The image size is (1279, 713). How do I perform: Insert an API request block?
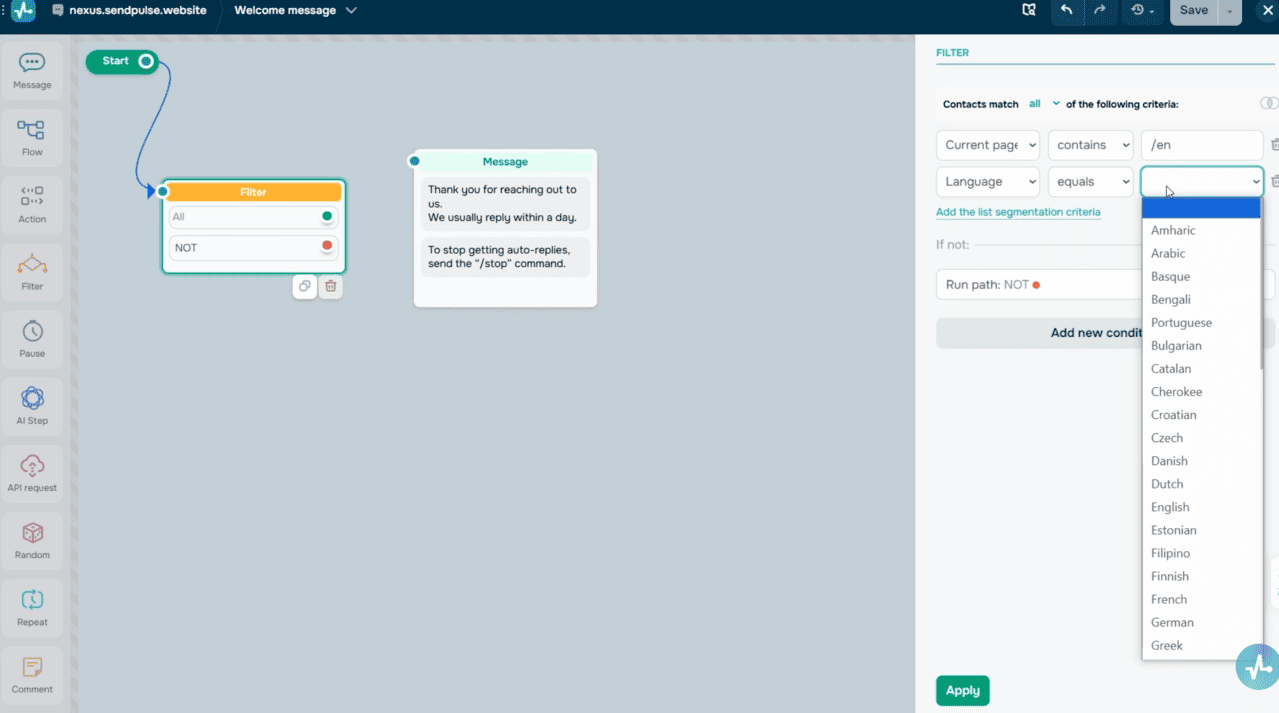(x=32, y=472)
